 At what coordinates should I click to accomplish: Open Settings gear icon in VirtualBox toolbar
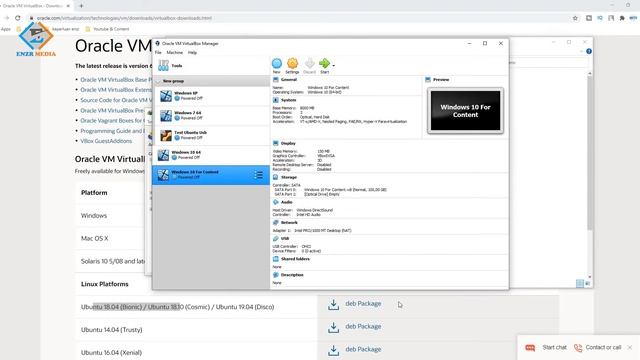(x=292, y=63)
